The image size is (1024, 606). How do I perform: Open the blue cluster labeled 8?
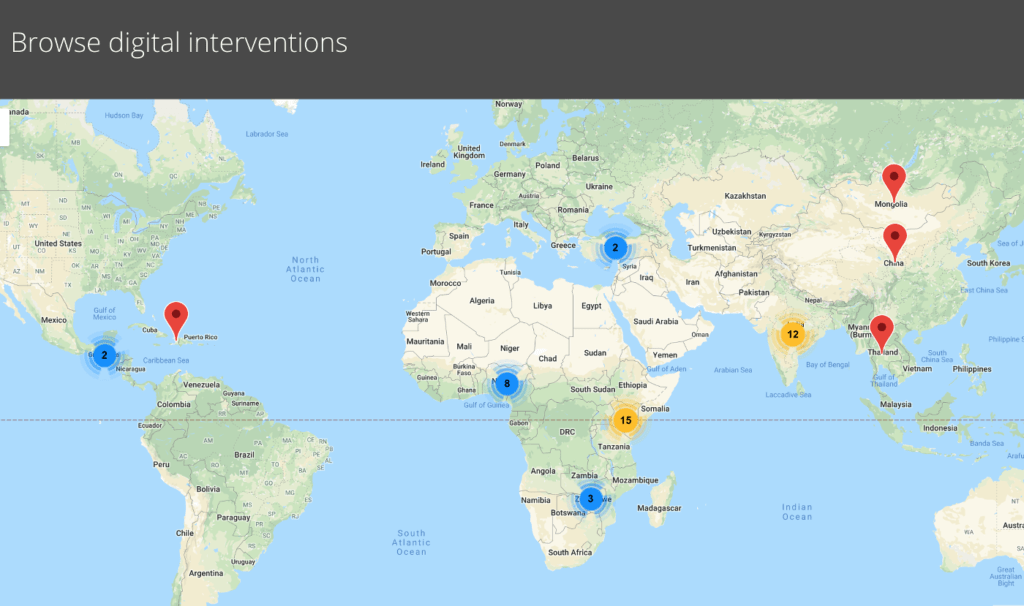point(507,384)
